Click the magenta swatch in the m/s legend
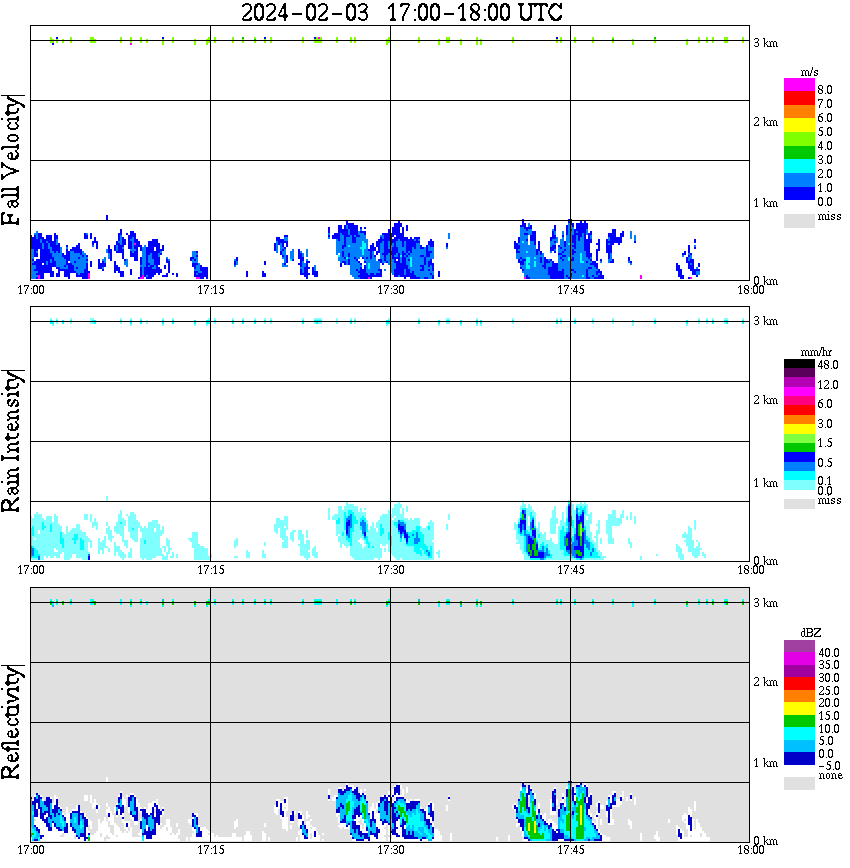This screenshot has width=850, height=868. coord(799,84)
